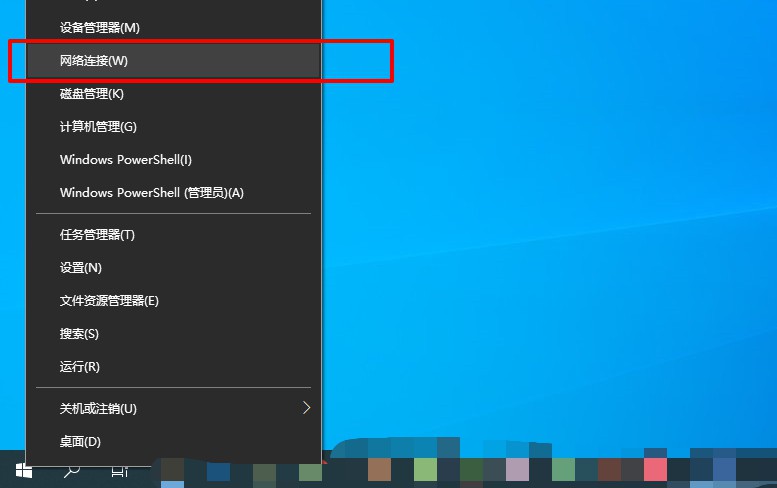Image resolution: width=777 pixels, height=488 pixels.
Task: Select 网络连接(W) in the menu
Action: [x=94, y=61]
